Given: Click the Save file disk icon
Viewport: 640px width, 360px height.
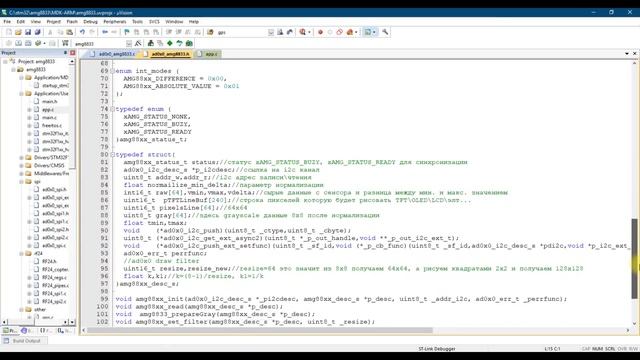Looking at the screenshot, I should click(x=28, y=32).
